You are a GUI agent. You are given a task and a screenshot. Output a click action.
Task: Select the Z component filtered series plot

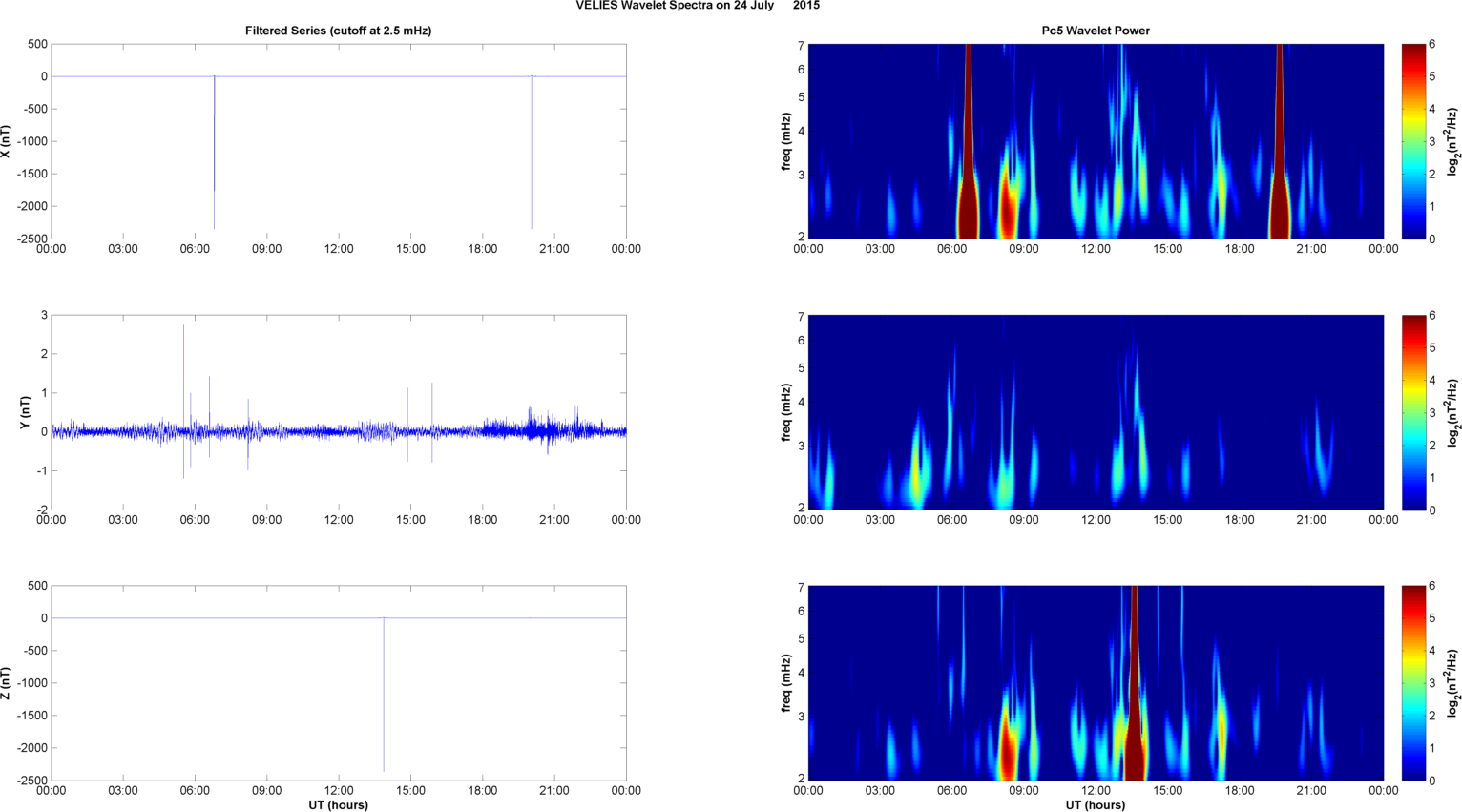pyautogui.click(x=339, y=683)
